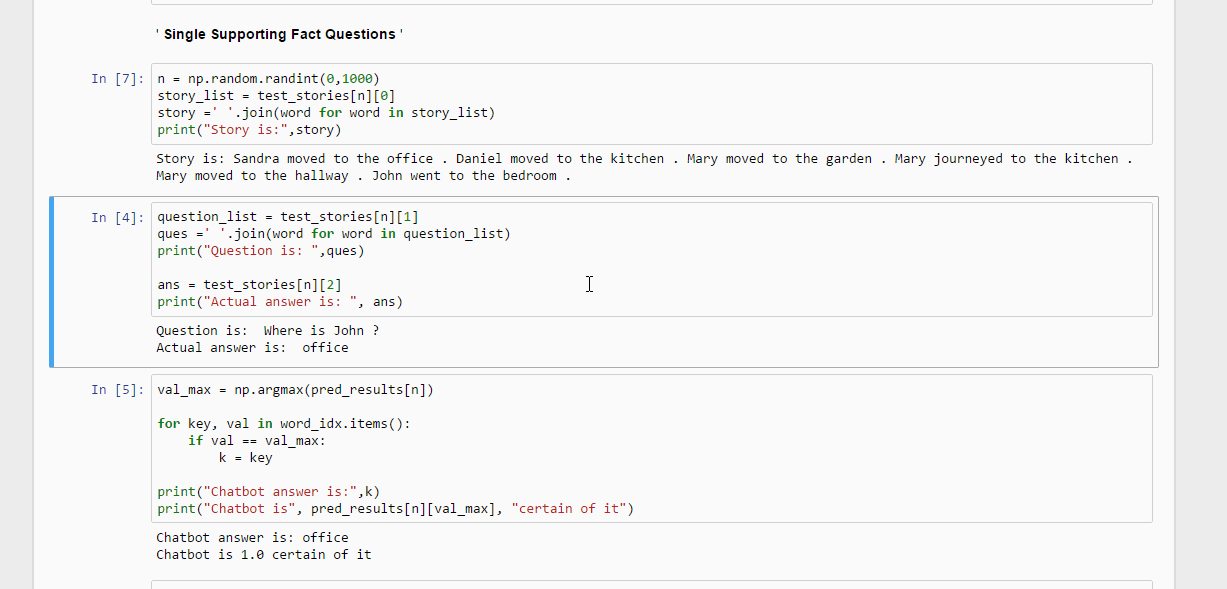Select the In [4] cell prompt
The image size is (1227, 589).
click(118, 217)
